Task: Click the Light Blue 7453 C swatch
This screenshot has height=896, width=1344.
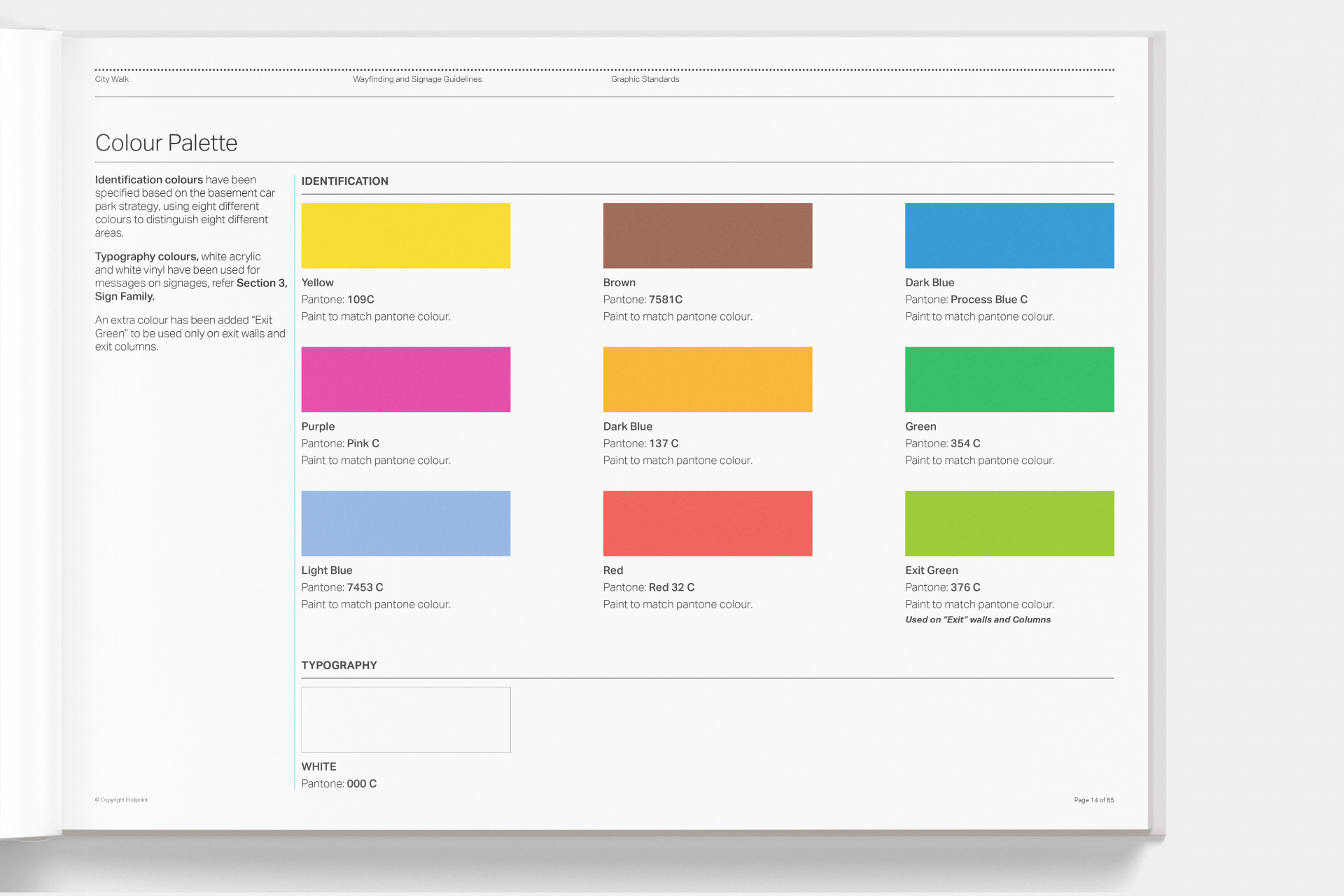Action: [405, 523]
